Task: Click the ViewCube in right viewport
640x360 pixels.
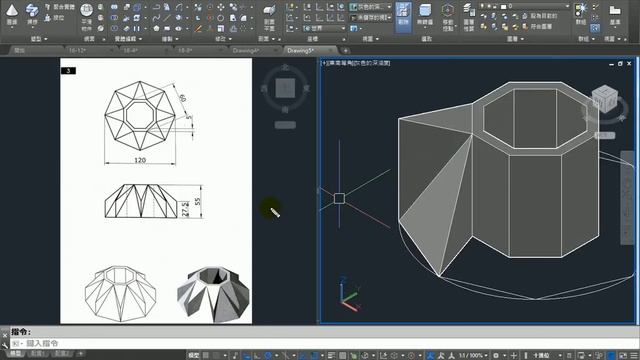Action: click(x=605, y=98)
